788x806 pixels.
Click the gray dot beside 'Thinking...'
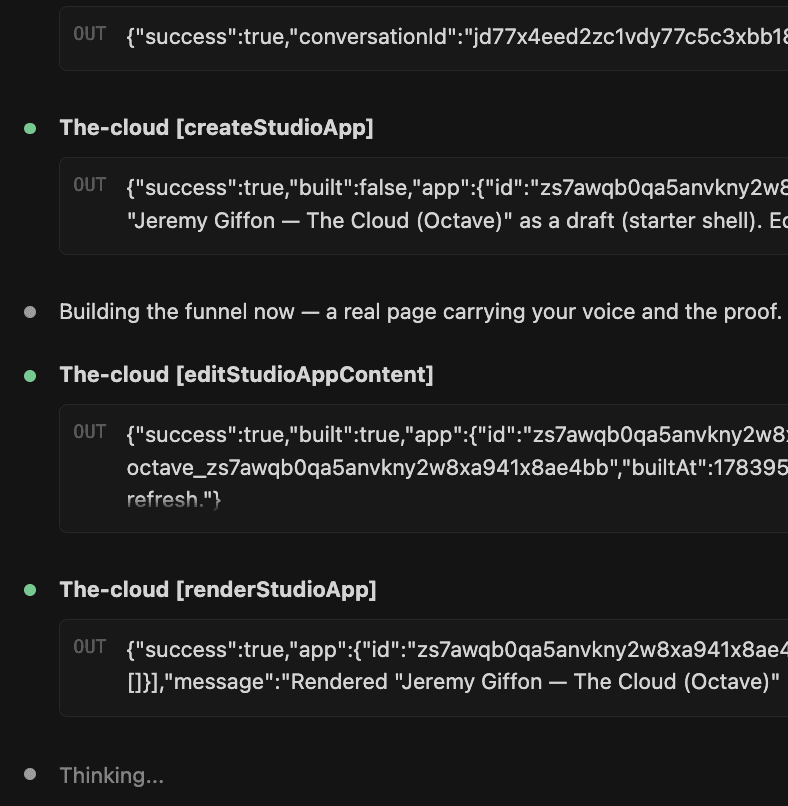click(30, 774)
